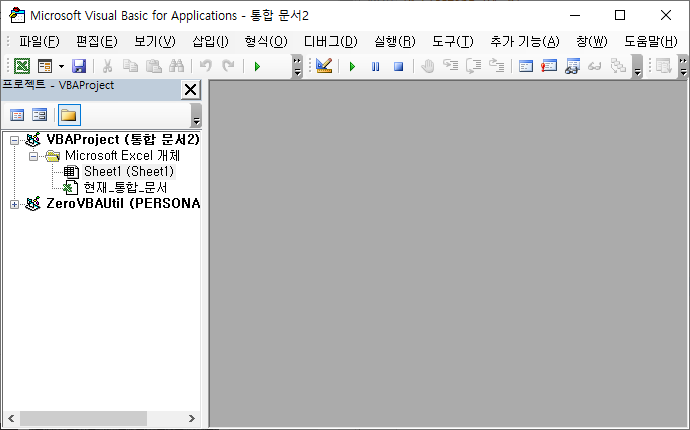Click the Break pause icon
Viewport: 690px width, 430px height.
375,66
